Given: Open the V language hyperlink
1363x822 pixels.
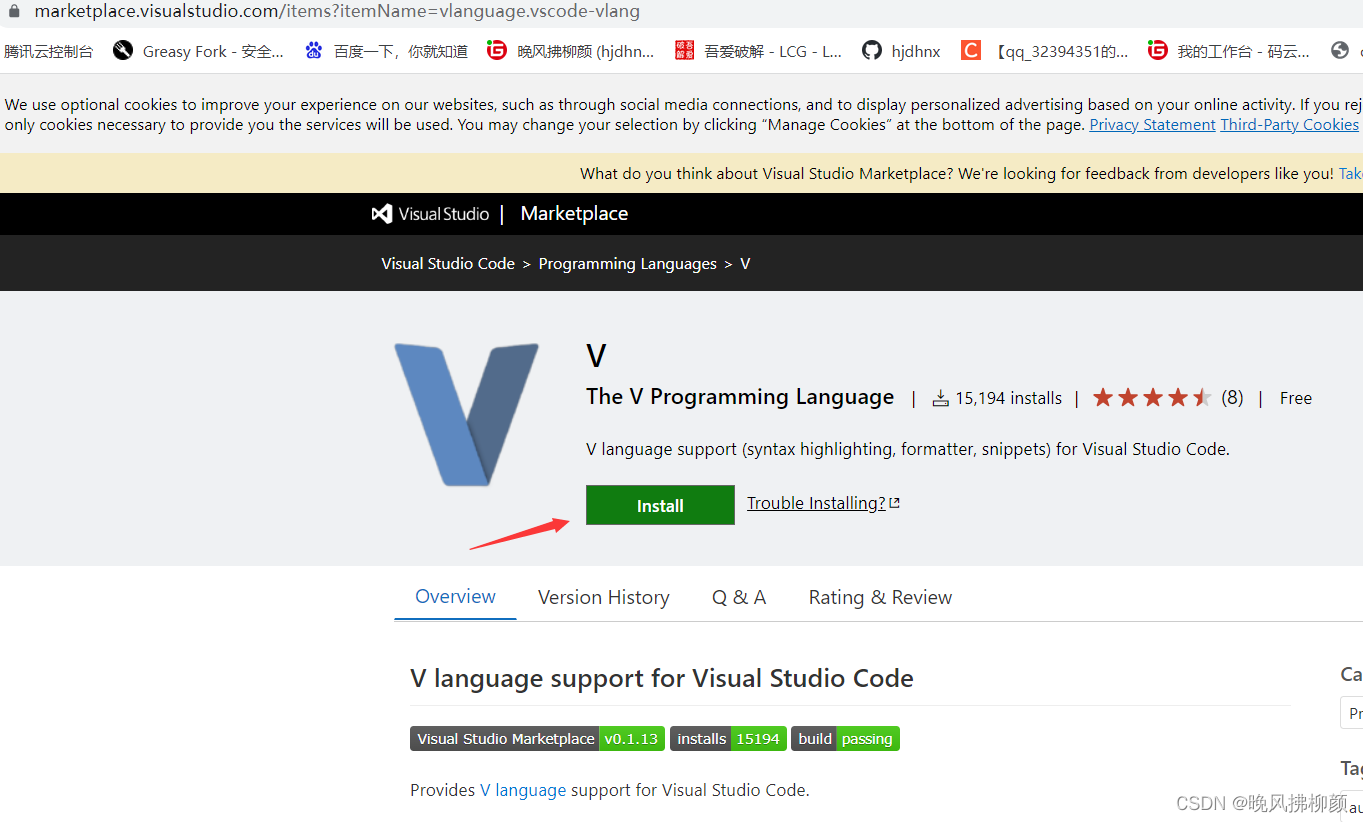Looking at the screenshot, I should click(x=523, y=790).
